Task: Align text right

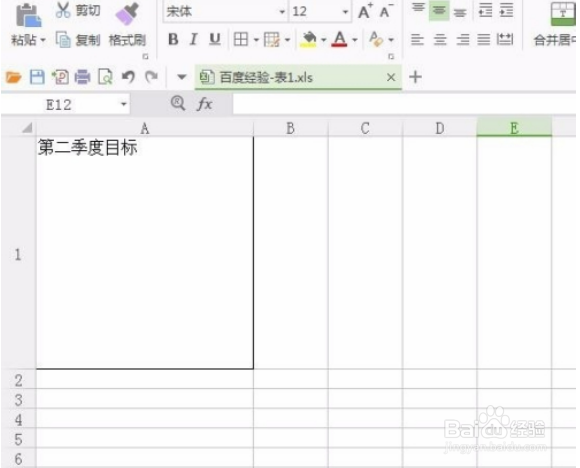Action: click(462, 39)
